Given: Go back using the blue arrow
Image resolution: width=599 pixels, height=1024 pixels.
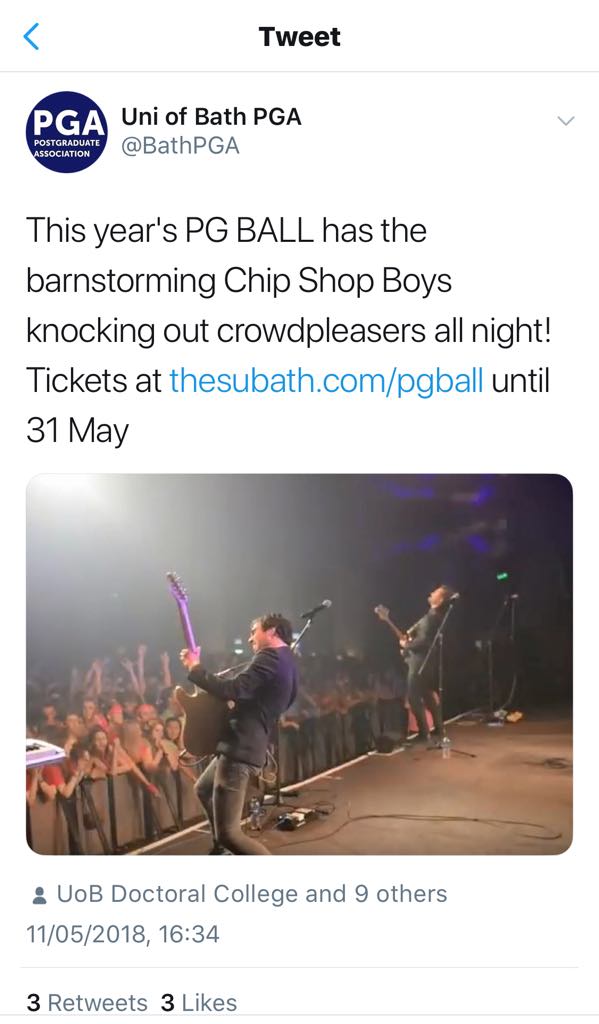Looking at the screenshot, I should point(31,36).
